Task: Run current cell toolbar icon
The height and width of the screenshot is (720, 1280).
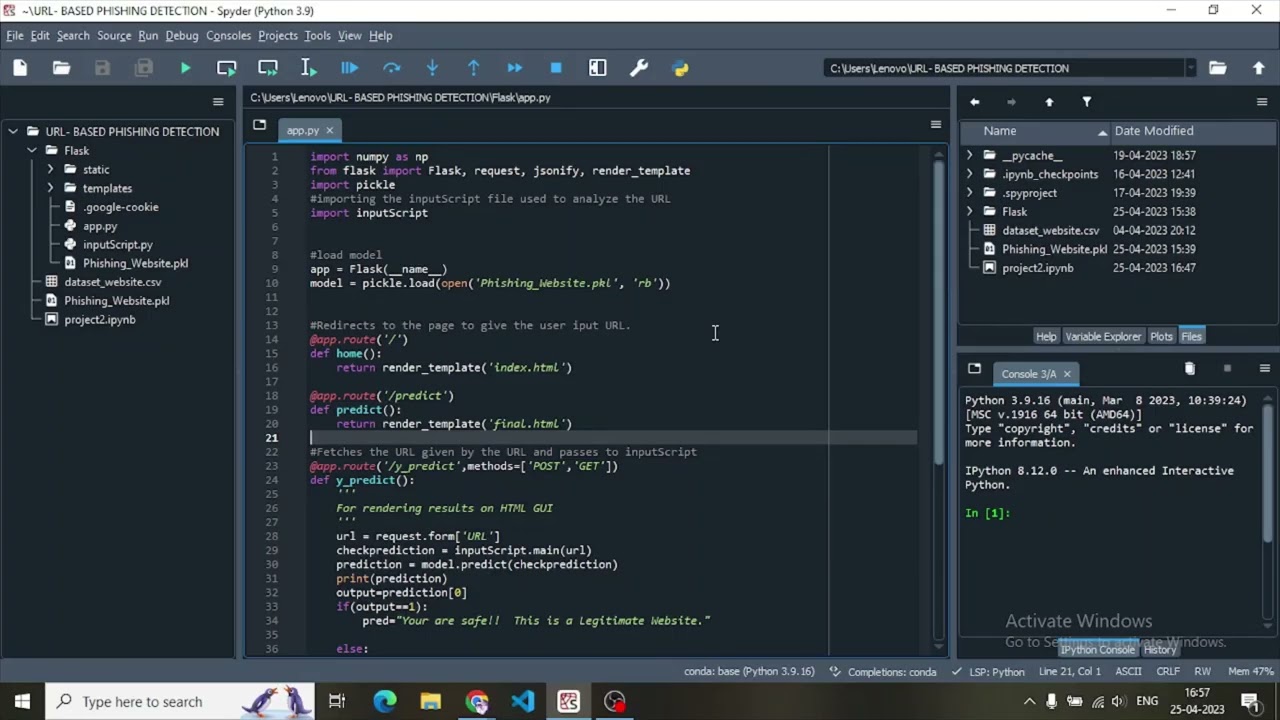Action: [226, 68]
